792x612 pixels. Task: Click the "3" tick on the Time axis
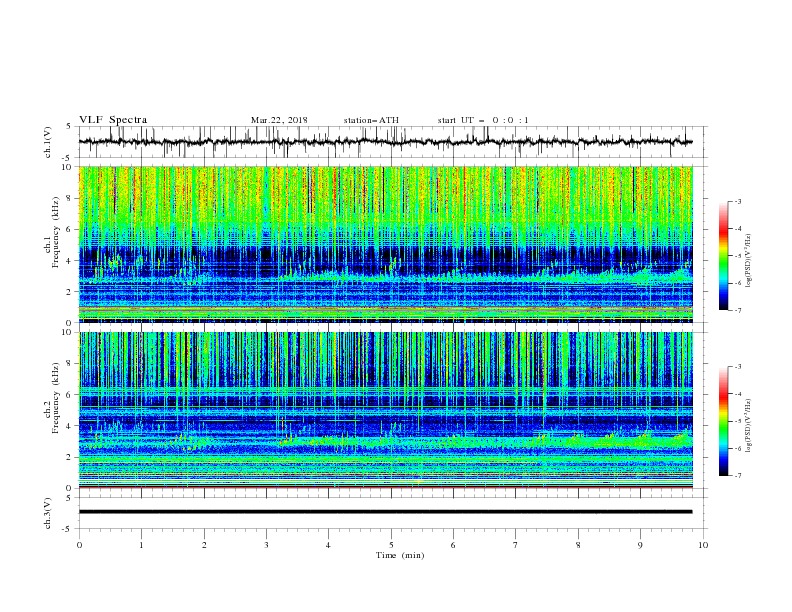[x=266, y=545]
